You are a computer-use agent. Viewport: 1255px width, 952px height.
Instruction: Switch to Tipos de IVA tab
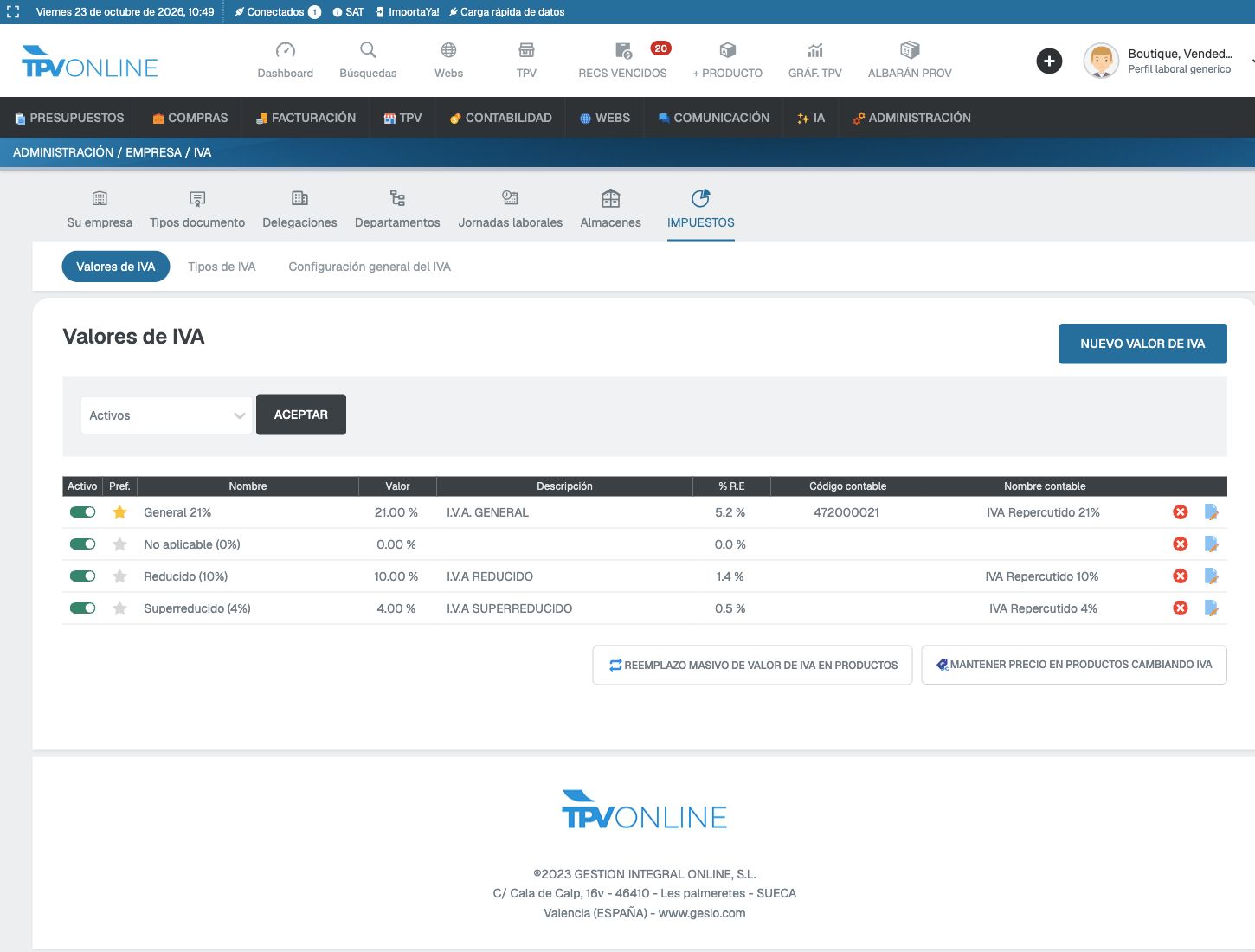coord(222,267)
